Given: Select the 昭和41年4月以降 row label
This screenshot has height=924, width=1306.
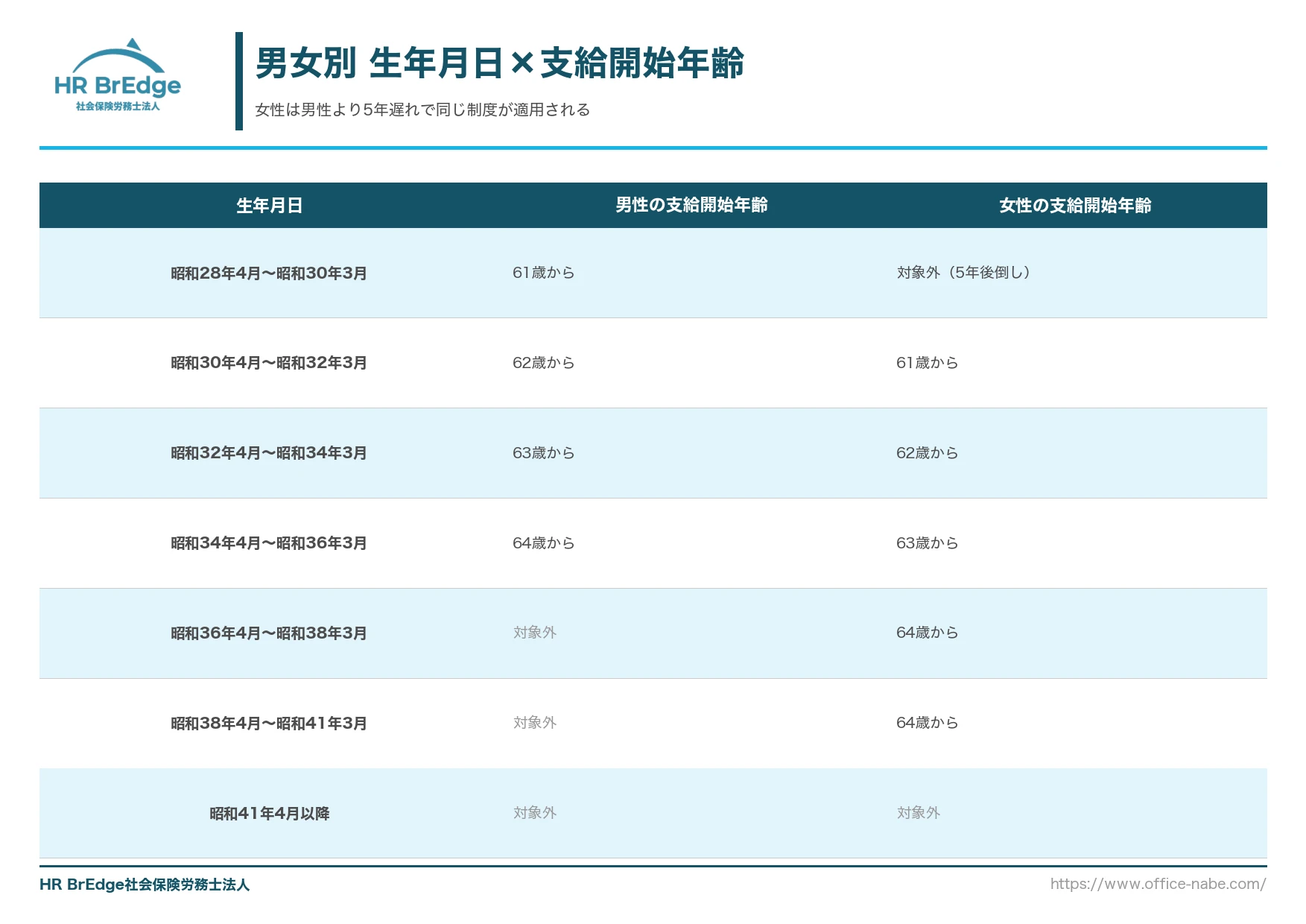Looking at the screenshot, I should pos(270,814).
